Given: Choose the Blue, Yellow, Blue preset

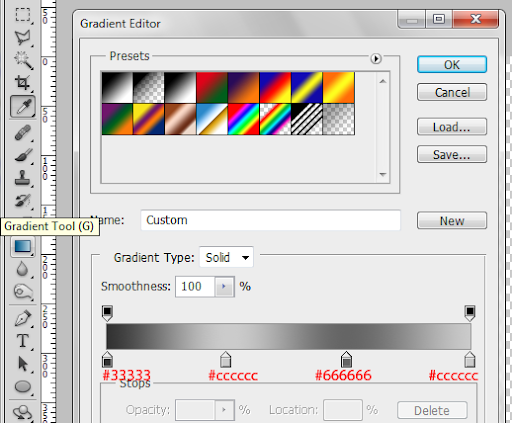Looking at the screenshot, I should 307,88.
